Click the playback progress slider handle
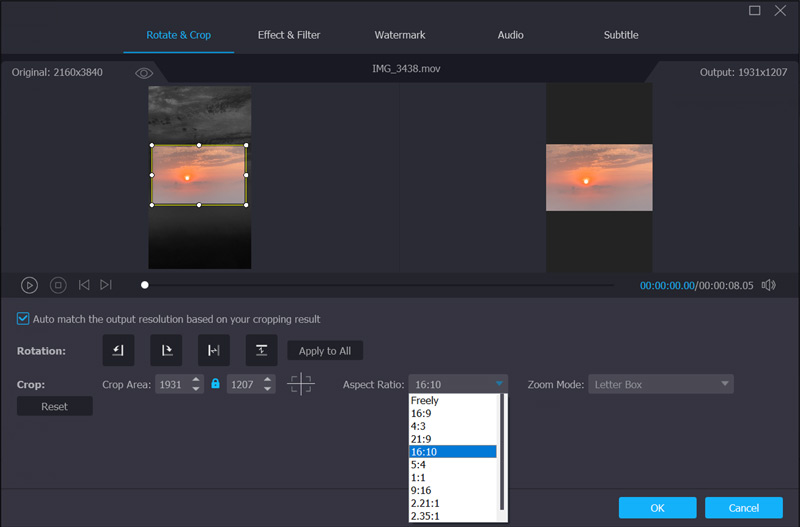The image size is (800, 527). (145, 285)
